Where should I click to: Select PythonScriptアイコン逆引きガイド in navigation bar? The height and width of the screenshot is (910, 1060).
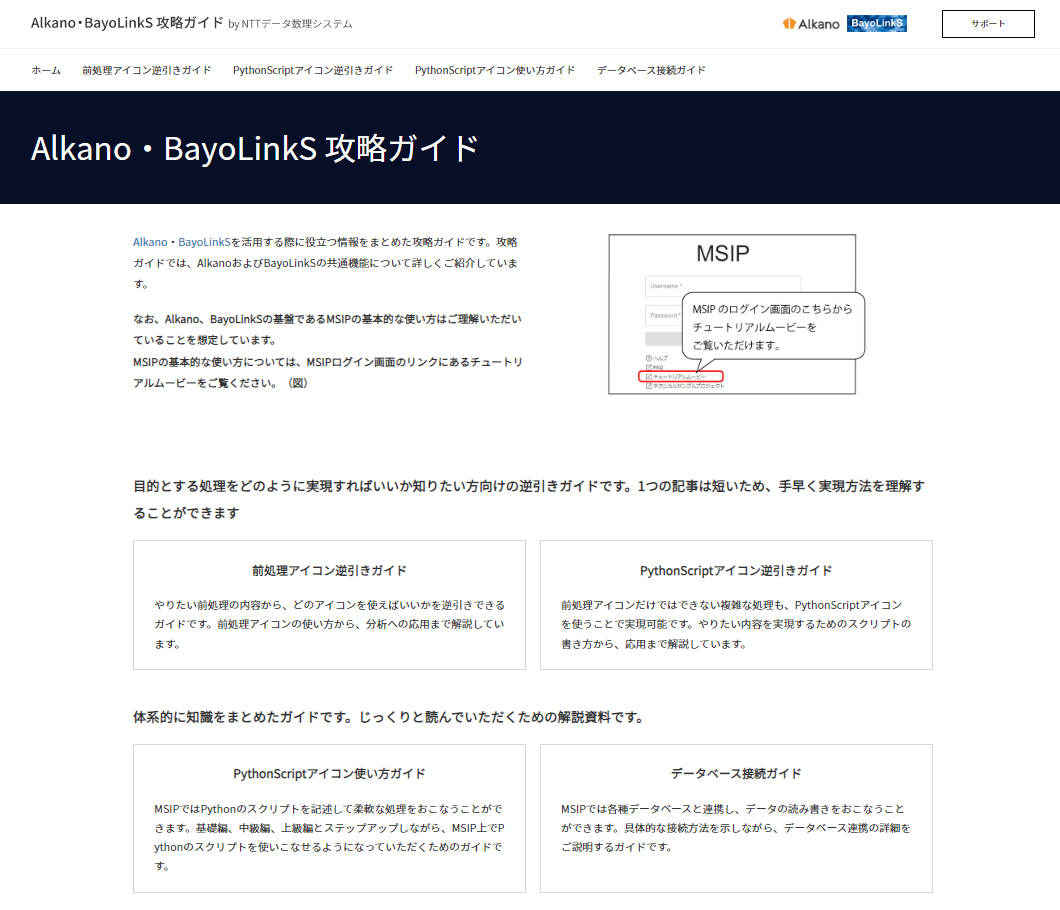coord(312,70)
